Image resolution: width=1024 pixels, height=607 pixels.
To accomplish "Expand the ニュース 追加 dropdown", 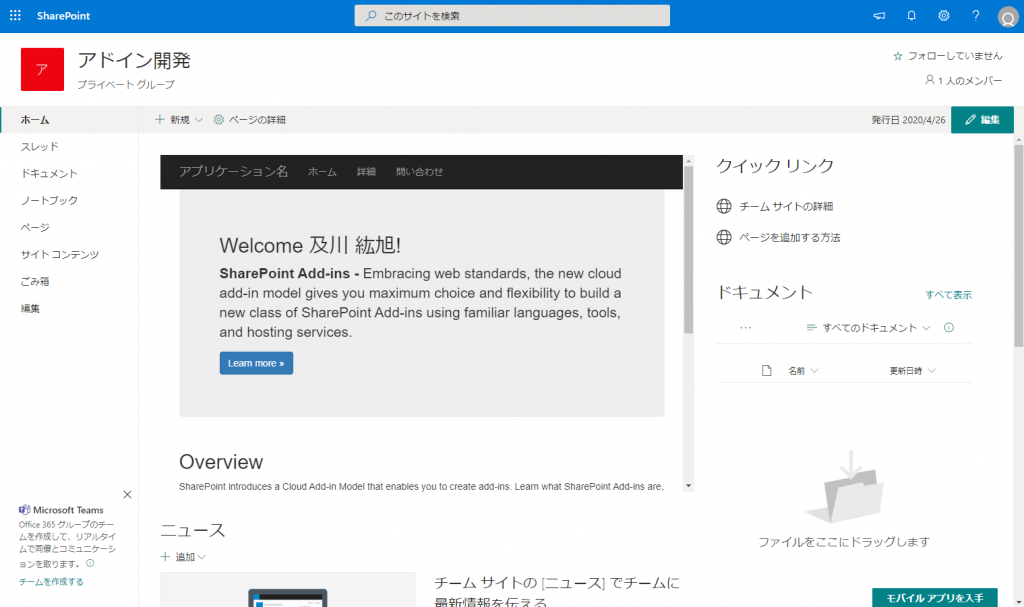I will coord(184,557).
